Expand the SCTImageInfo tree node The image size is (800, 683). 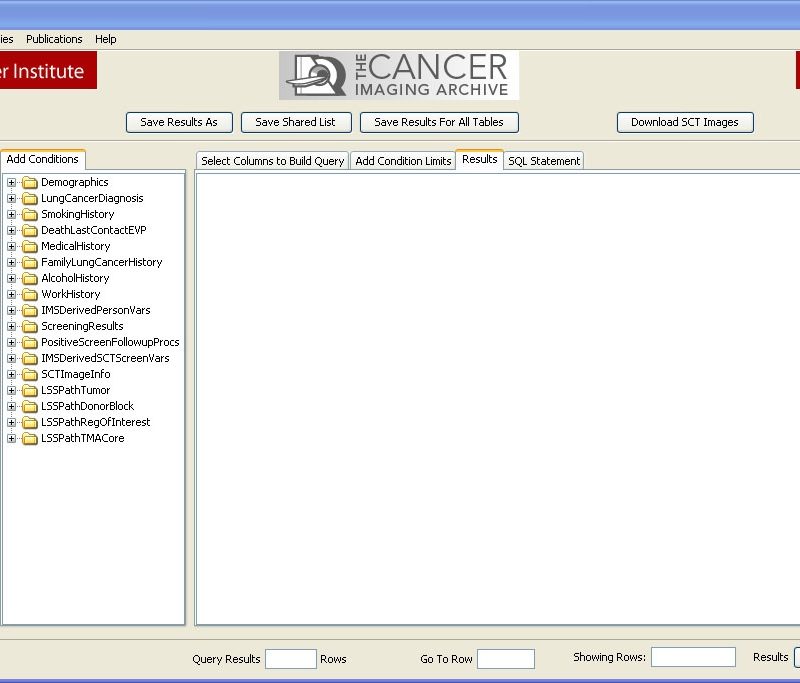11,374
